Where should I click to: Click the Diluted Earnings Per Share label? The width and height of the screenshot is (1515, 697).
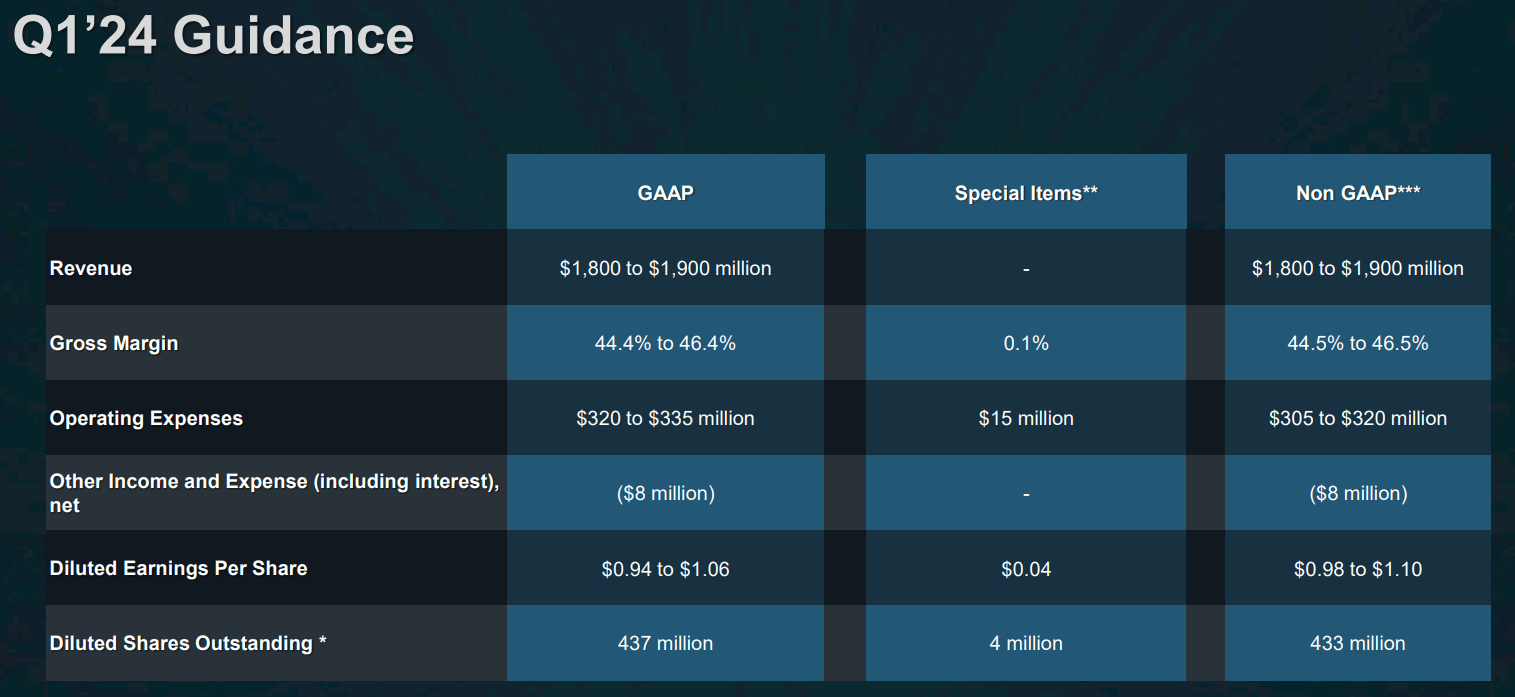(x=178, y=568)
